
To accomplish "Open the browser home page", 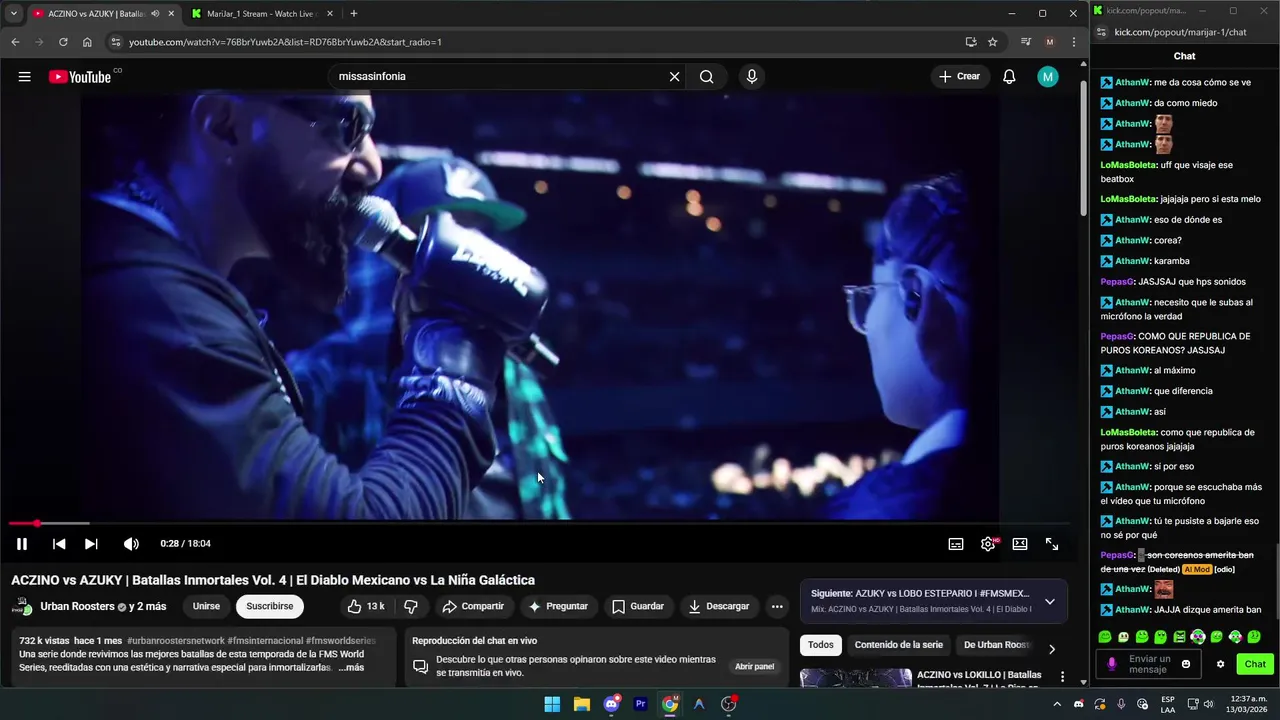I will (x=87, y=42).
